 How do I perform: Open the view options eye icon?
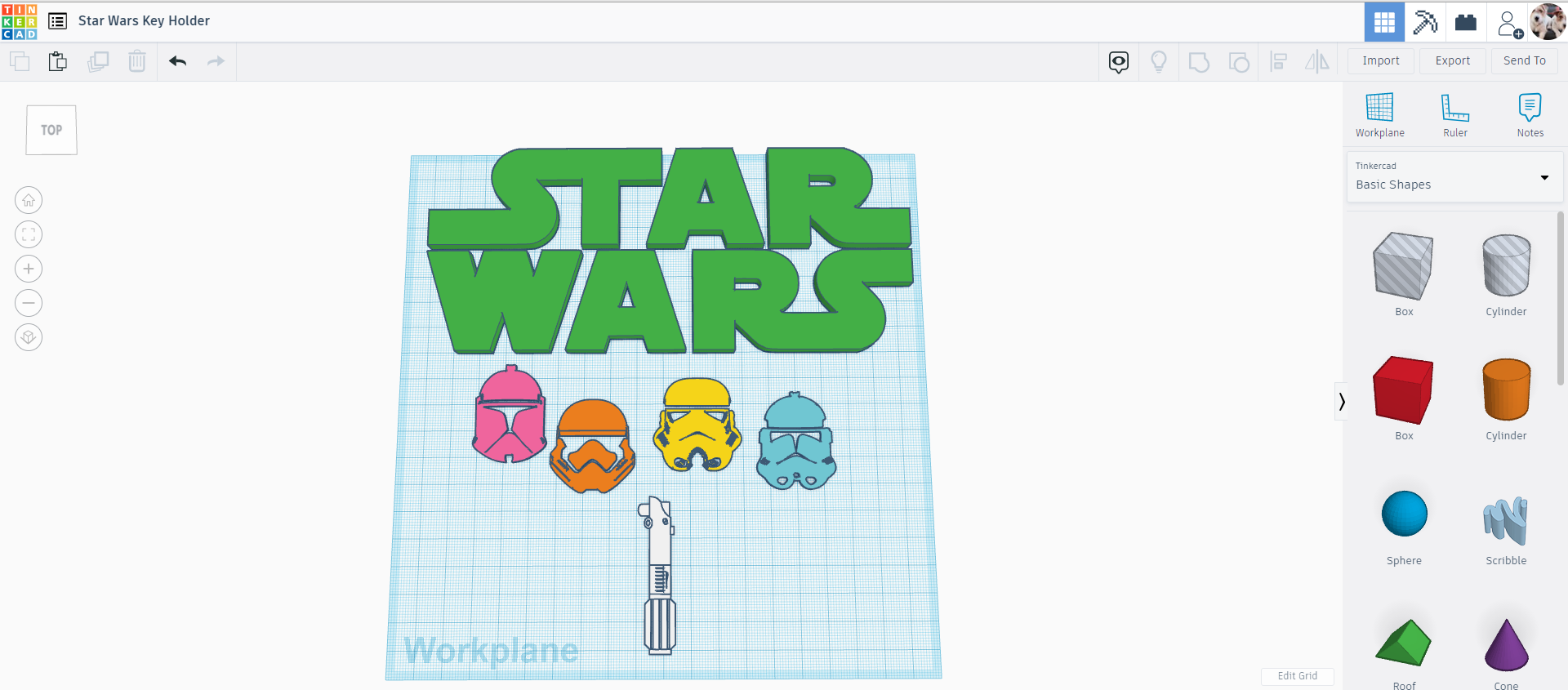(x=1119, y=62)
